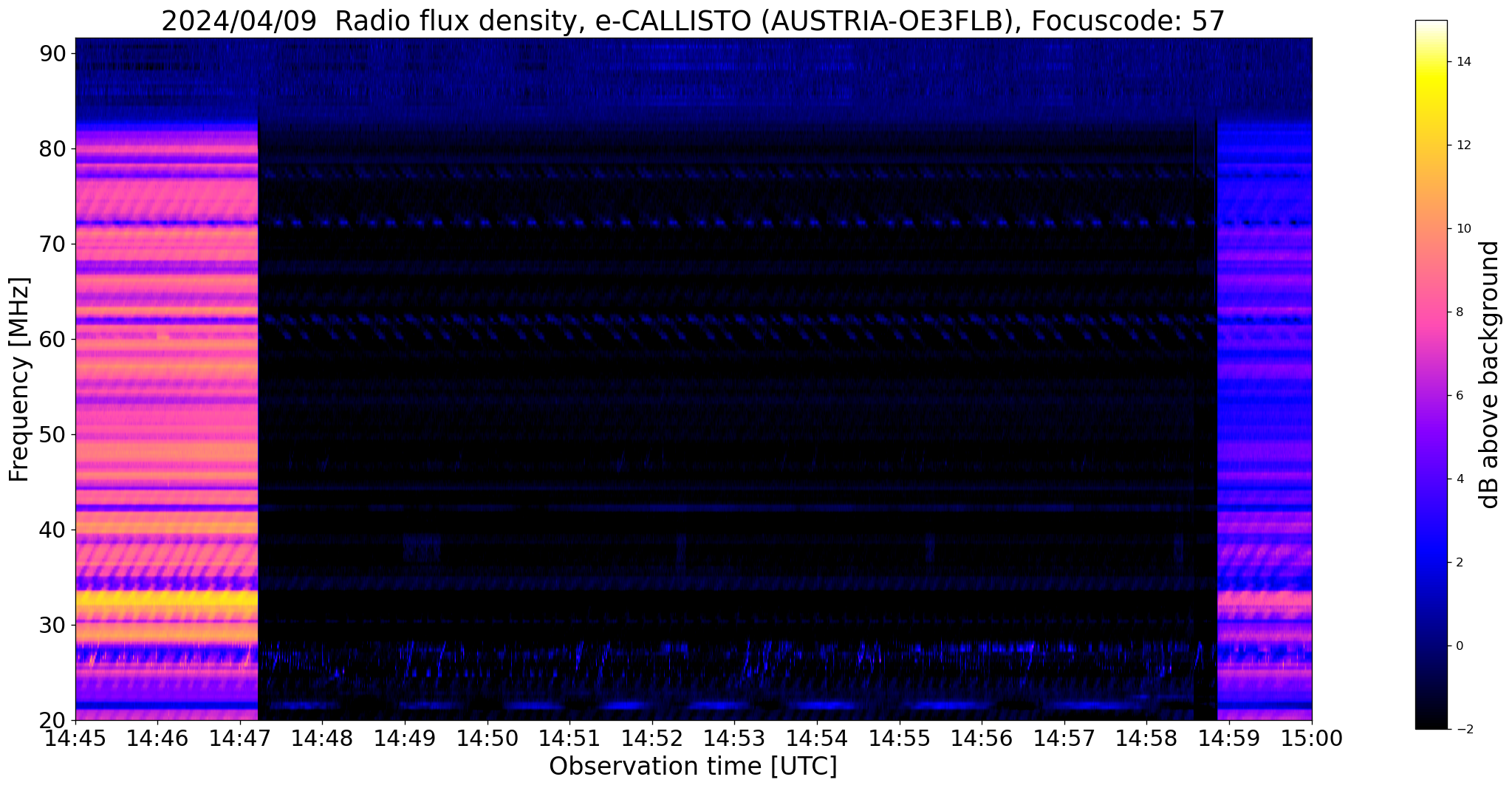Click the 14:45 time tick label
1512x788 pixels.
coord(75,738)
